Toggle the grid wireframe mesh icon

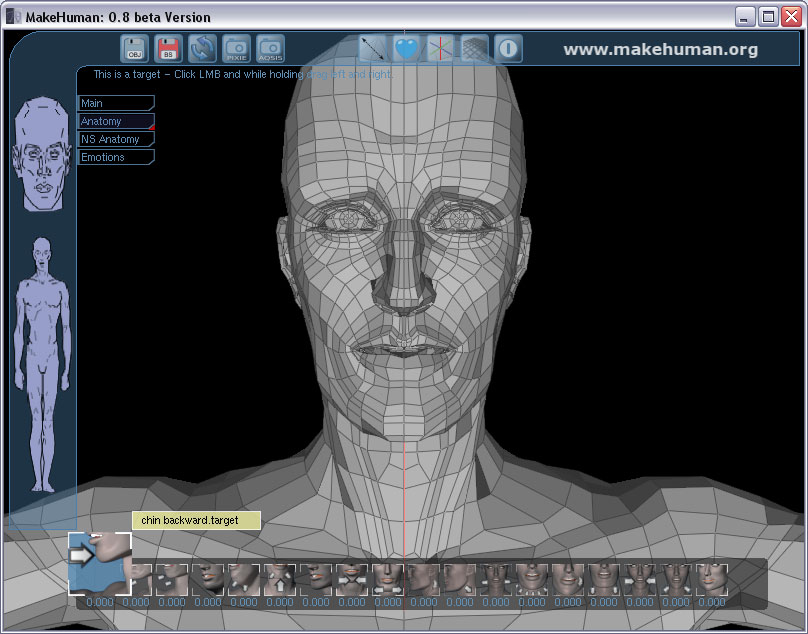475,48
